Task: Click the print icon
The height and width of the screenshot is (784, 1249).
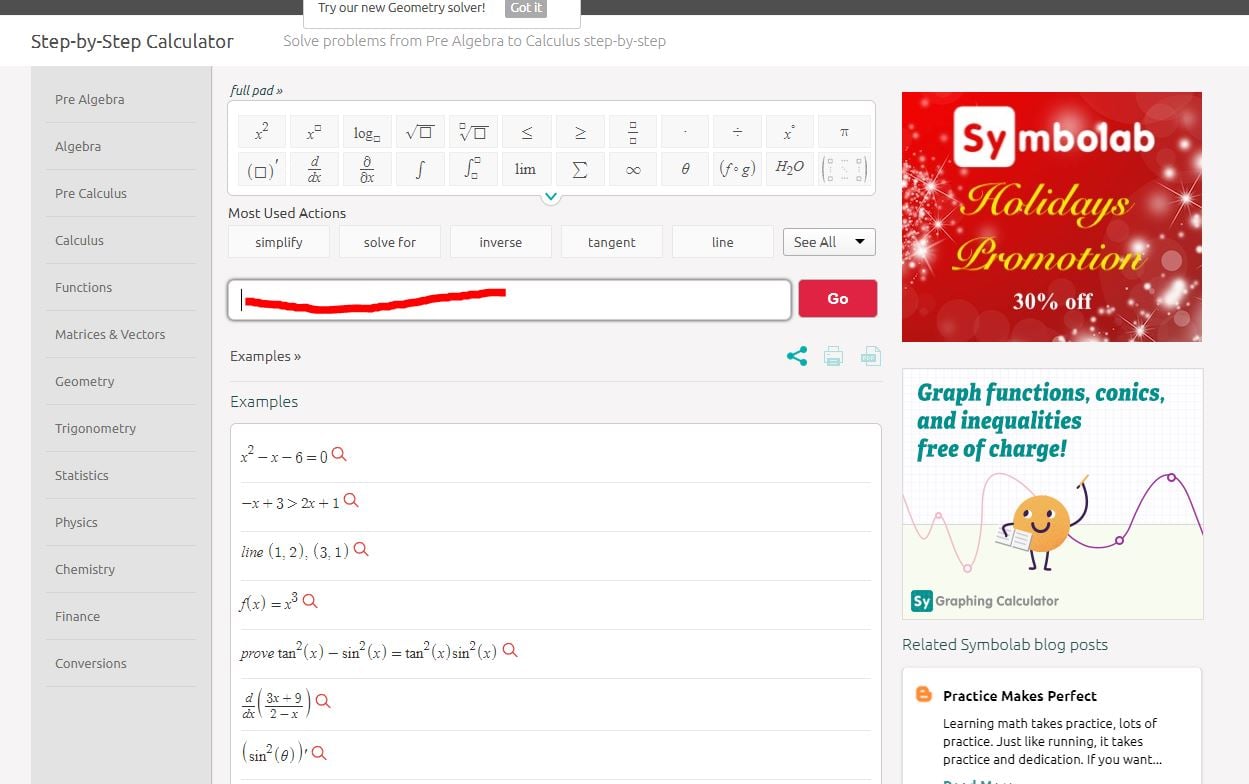Action: 834,356
